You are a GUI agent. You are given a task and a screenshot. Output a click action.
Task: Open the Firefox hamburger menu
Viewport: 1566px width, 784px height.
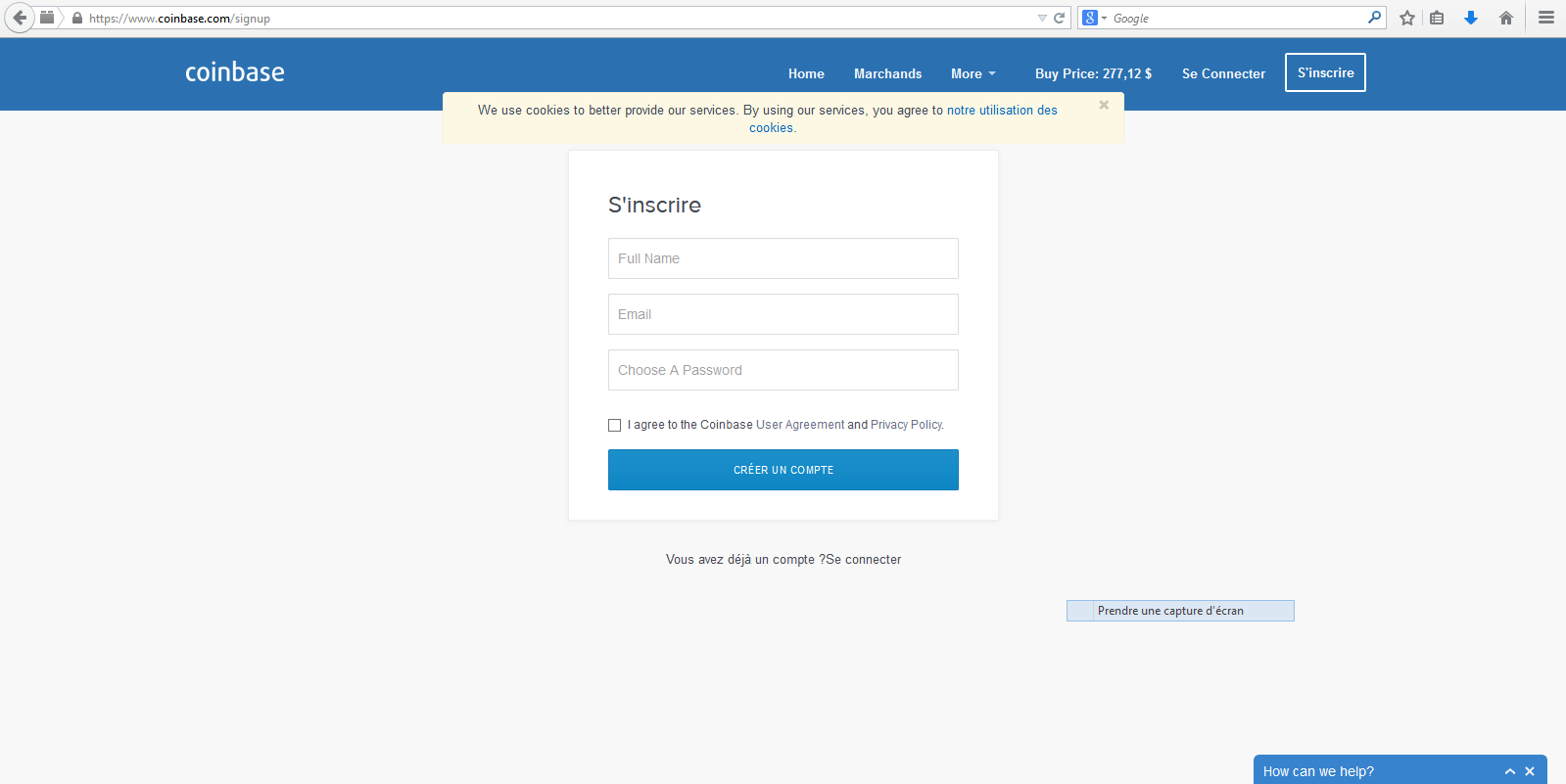(x=1546, y=18)
